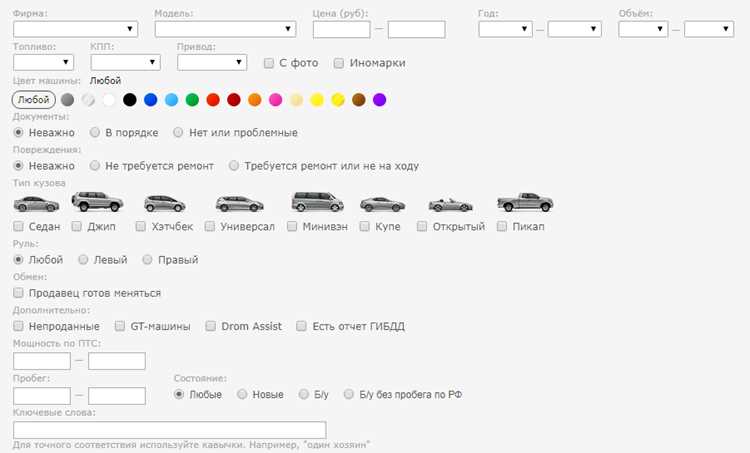Viewport: 750px width, 453px height.
Task: Click the open convertible car icon
Action: pos(450,205)
